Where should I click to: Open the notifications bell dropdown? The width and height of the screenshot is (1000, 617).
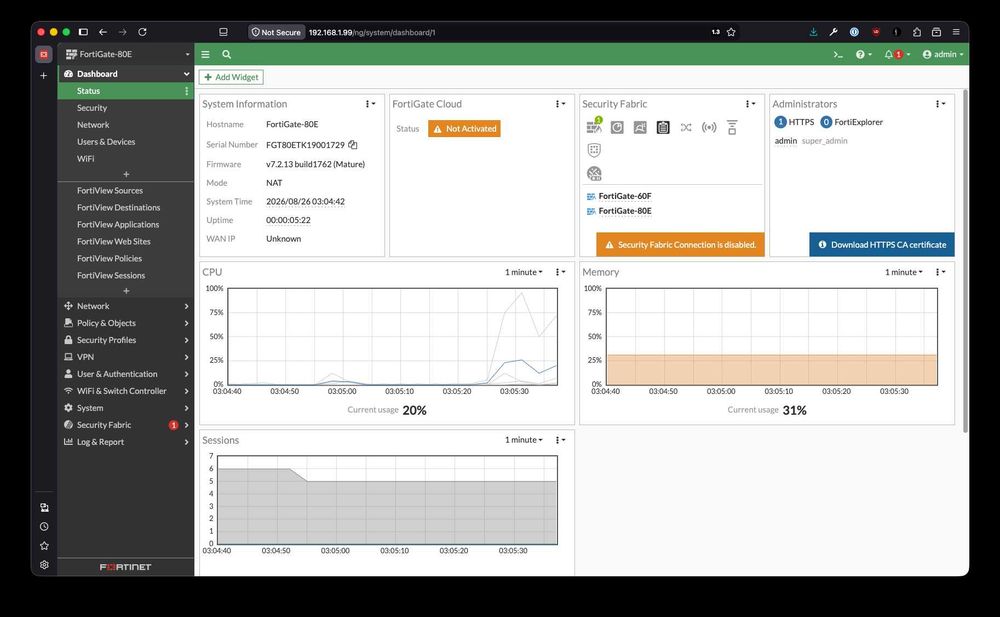click(x=897, y=55)
